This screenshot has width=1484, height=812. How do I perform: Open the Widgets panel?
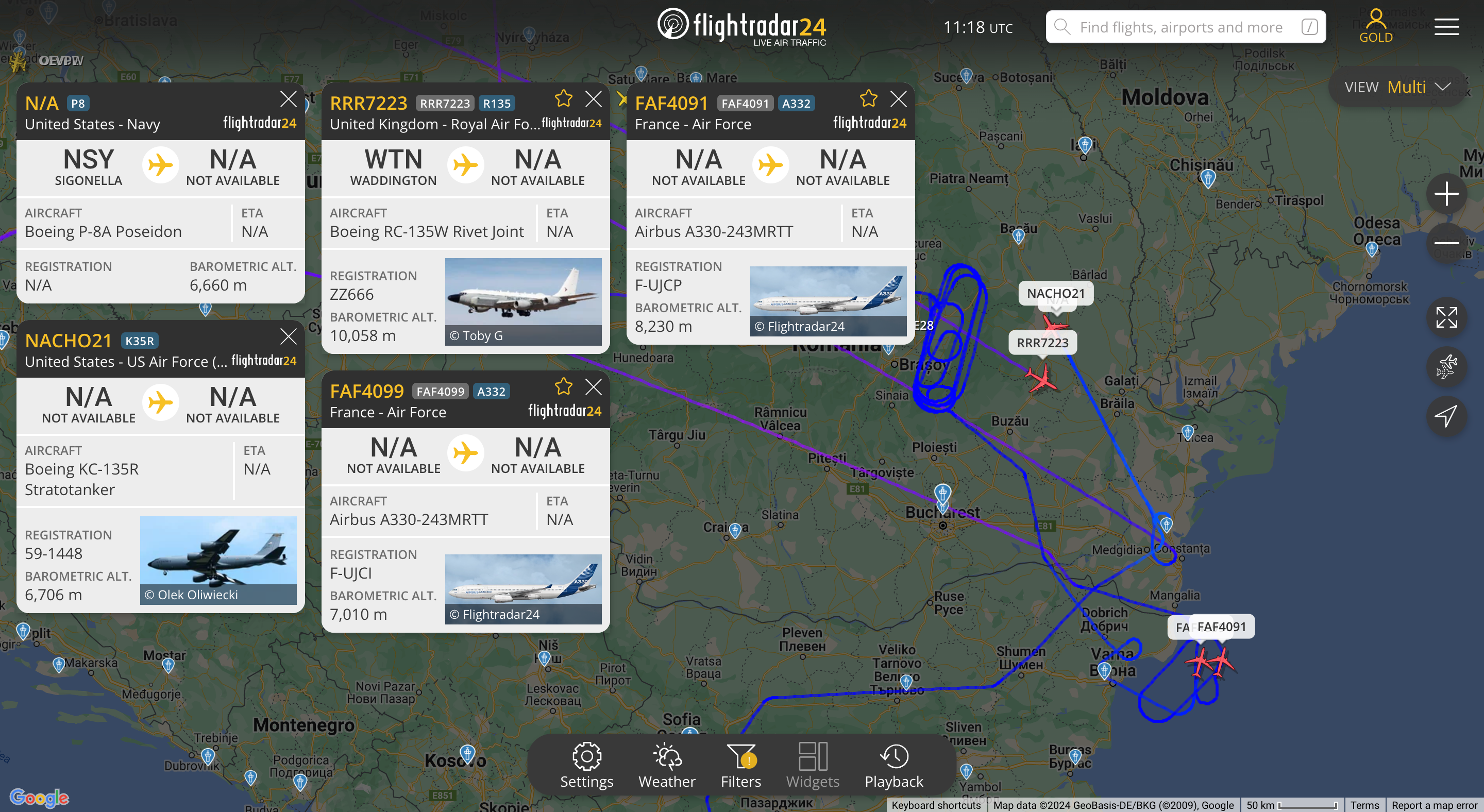(813, 765)
